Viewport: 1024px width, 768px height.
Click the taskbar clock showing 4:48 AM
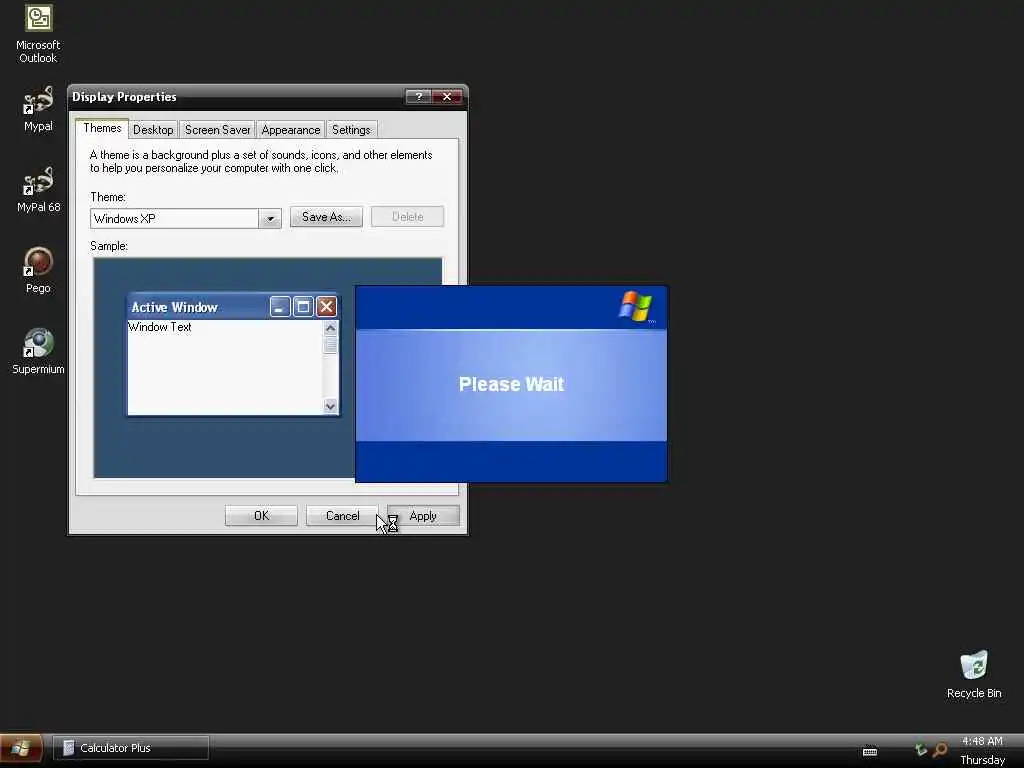[982, 741]
